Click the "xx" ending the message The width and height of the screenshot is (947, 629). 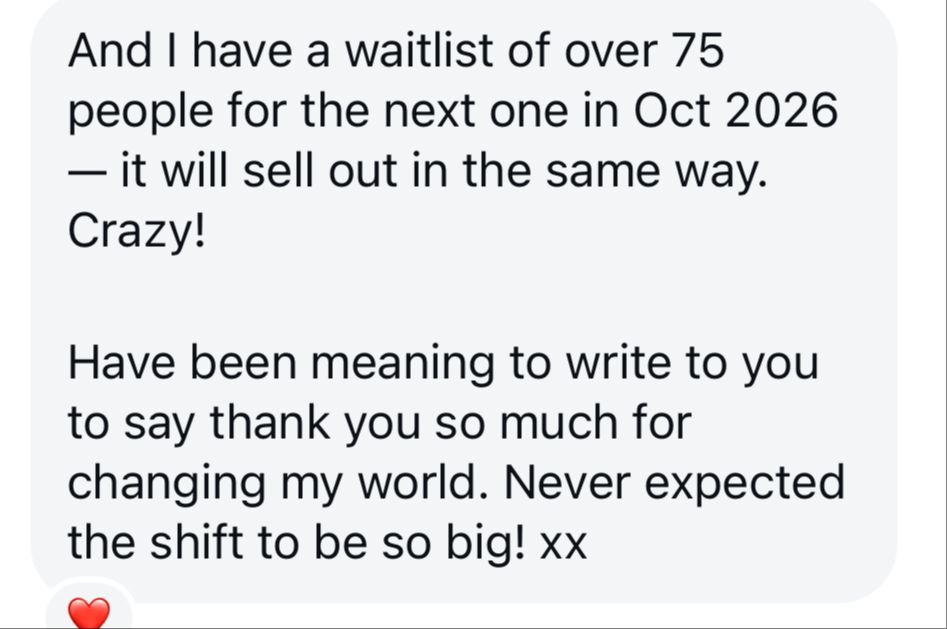click(563, 544)
